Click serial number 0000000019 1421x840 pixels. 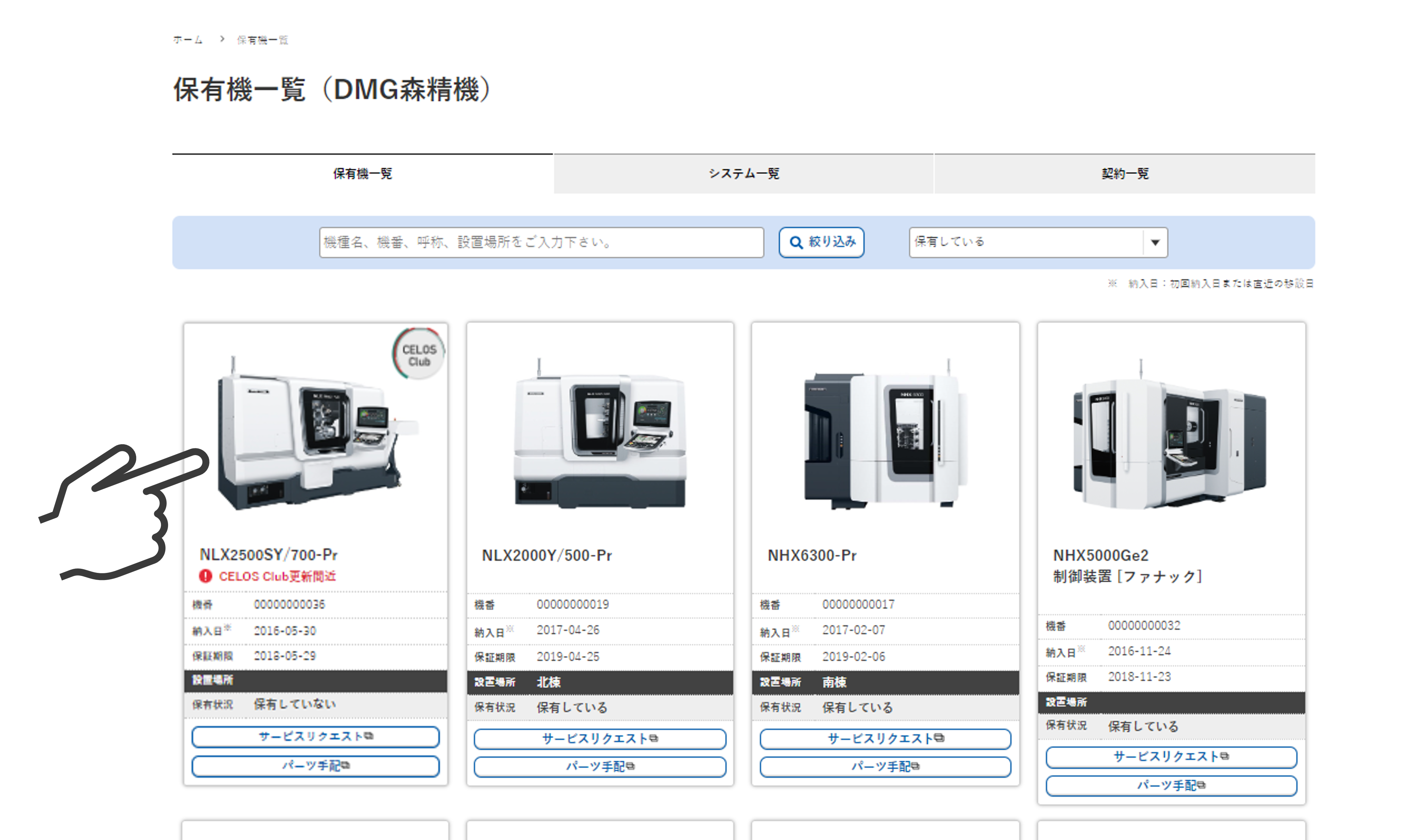(x=573, y=604)
